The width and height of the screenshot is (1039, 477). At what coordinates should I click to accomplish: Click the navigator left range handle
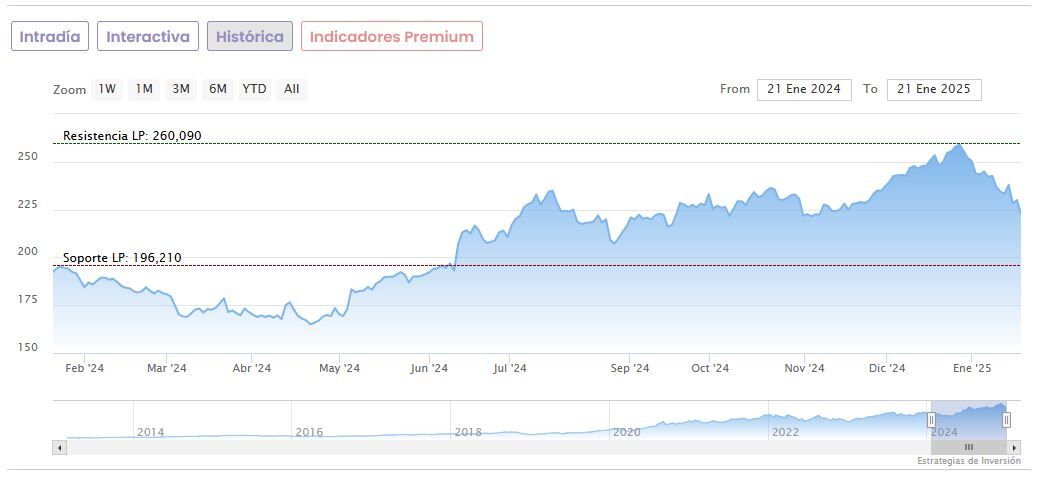(931, 420)
